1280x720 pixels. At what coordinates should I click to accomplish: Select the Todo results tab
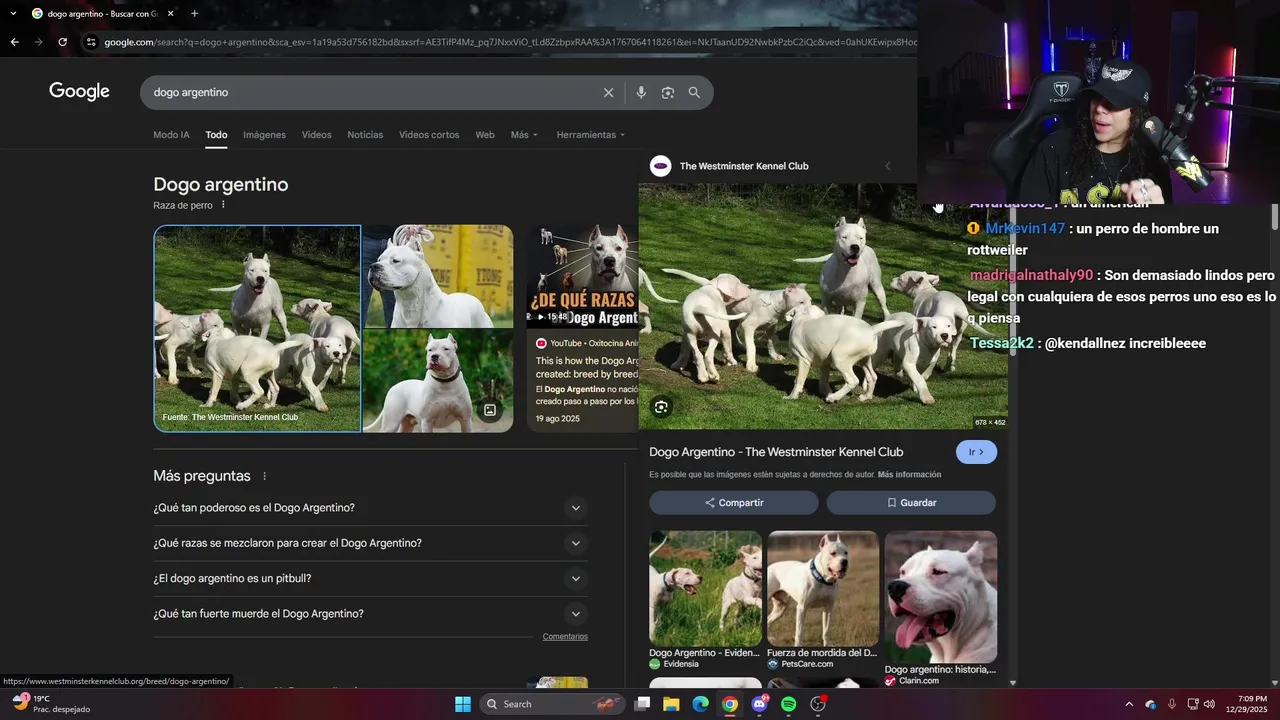pyautogui.click(x=216, y=135)
